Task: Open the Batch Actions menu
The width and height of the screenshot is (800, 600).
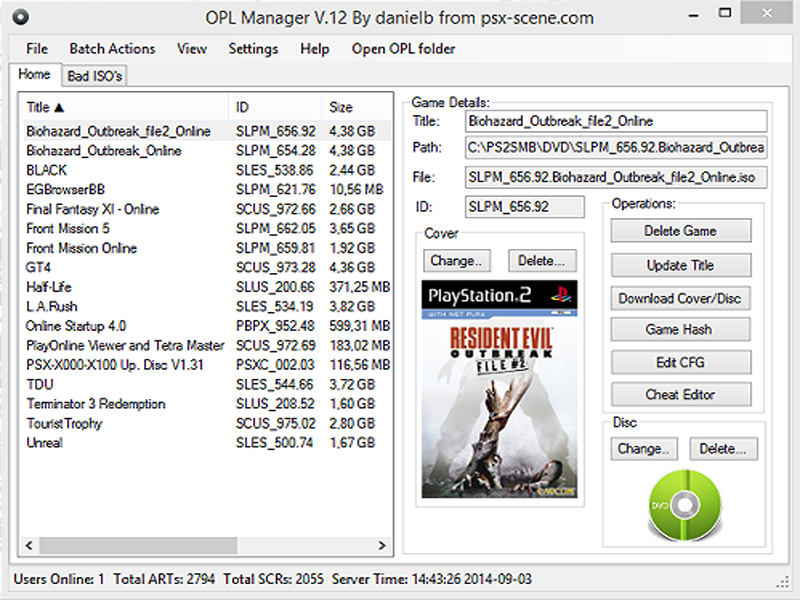Action: 112,48
